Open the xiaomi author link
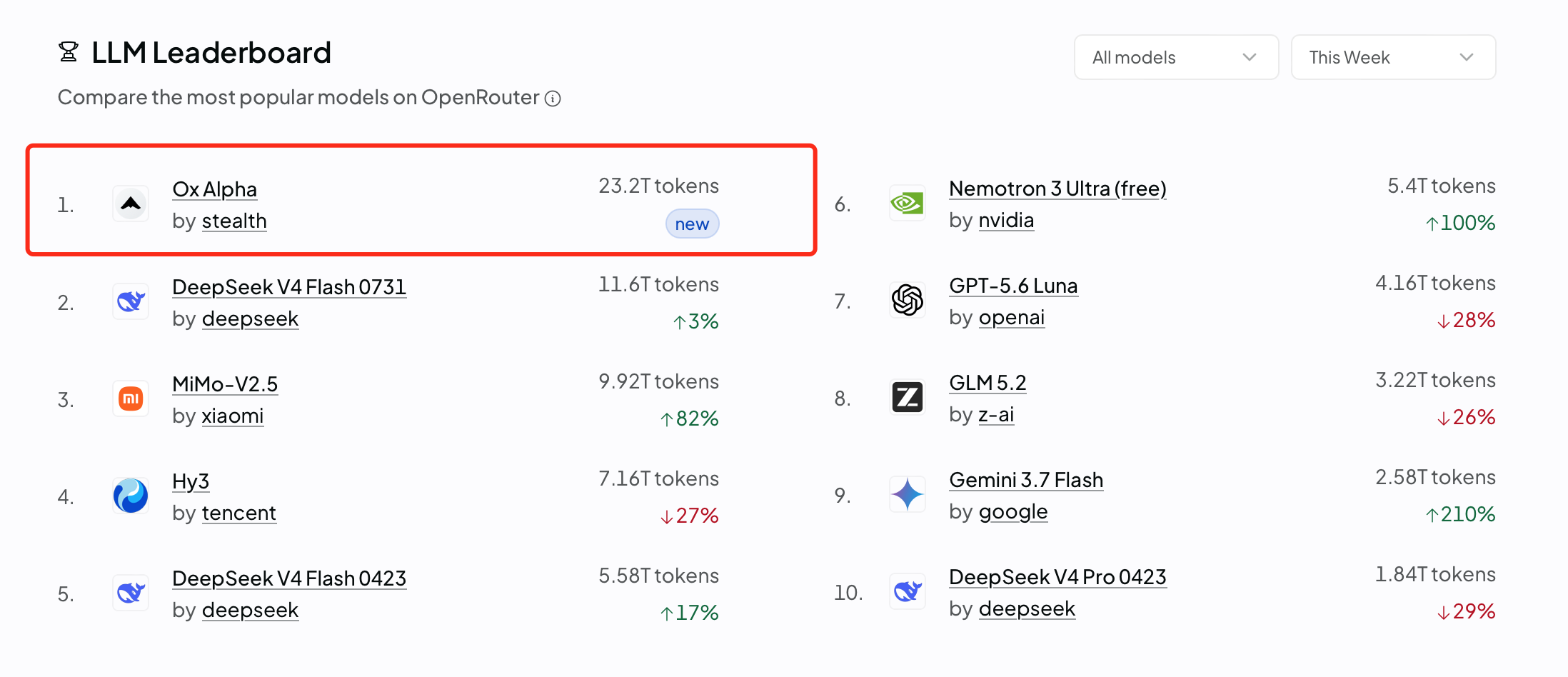This screenshot has width=1568, height=677. point(233,416)
